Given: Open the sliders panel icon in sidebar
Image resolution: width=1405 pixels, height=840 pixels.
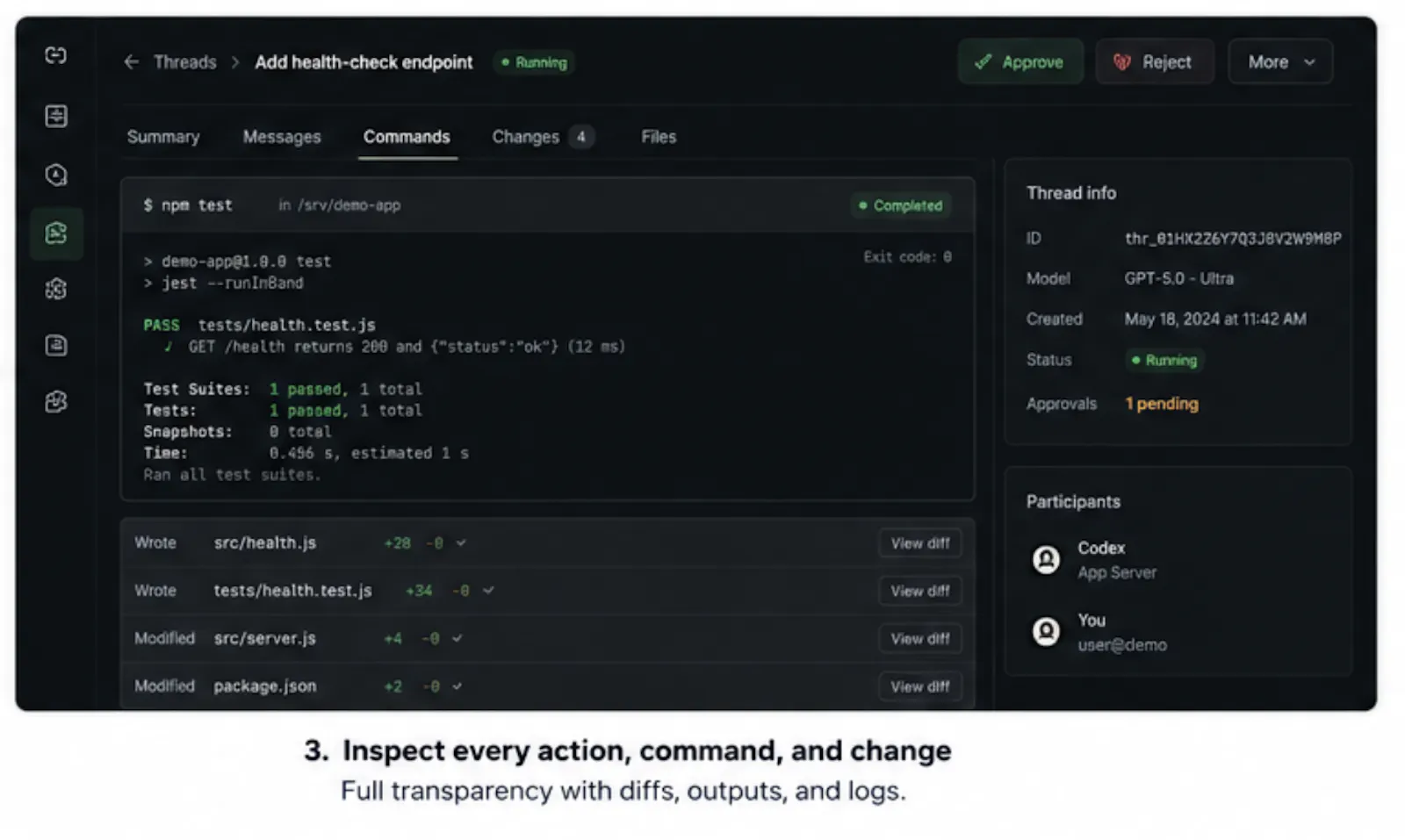Looking at the screenshot, I should pos(56,116).
